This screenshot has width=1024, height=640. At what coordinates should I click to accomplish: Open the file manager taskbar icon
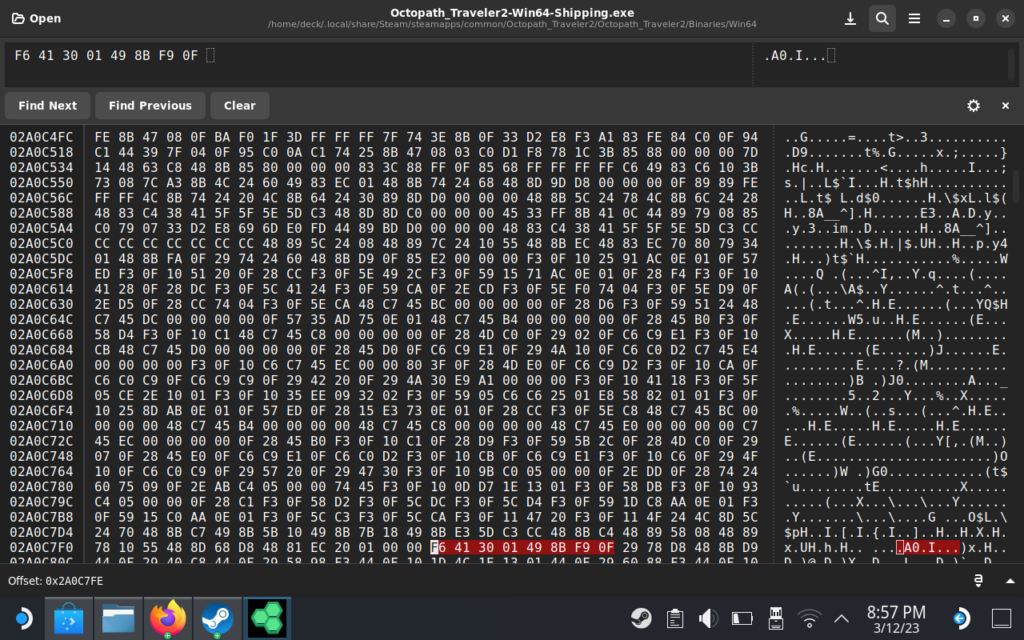point(118,618)
